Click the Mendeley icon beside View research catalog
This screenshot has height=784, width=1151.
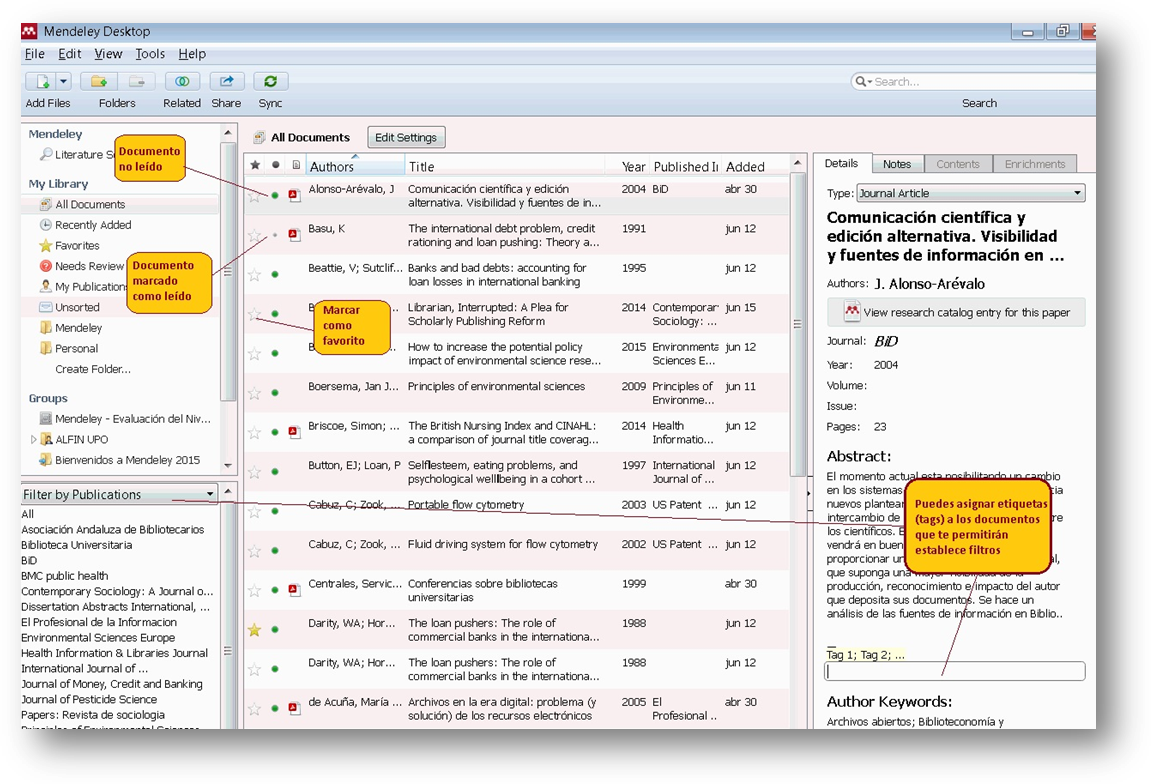click(852, 312)
